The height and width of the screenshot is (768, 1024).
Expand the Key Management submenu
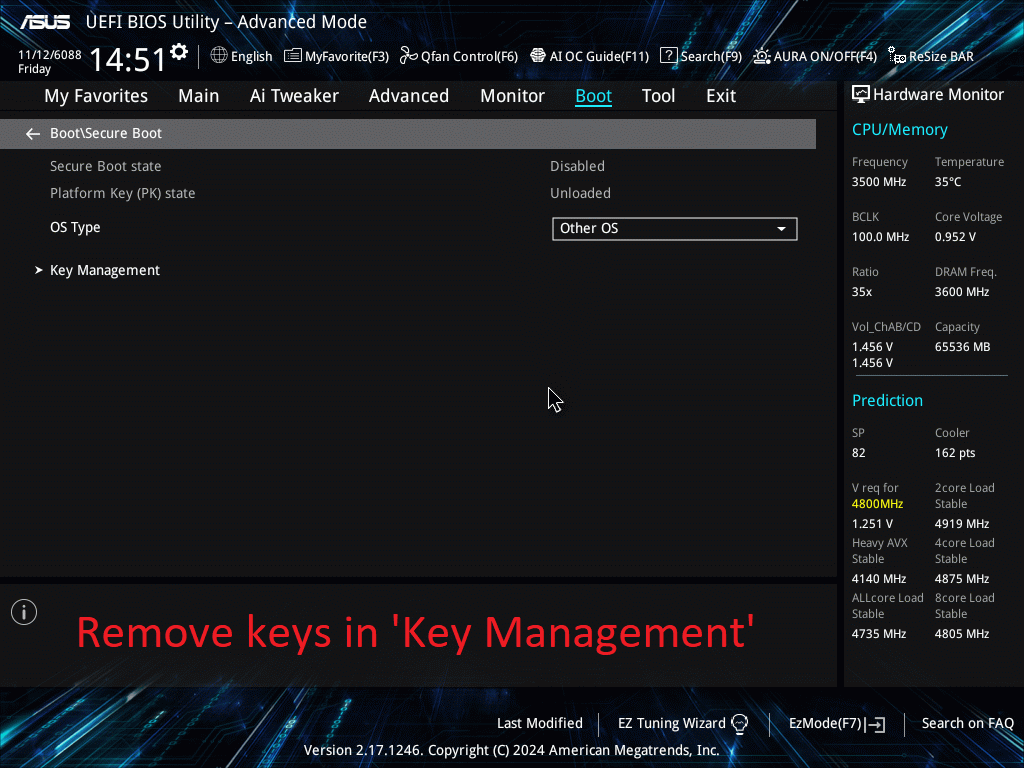(104, 270)
